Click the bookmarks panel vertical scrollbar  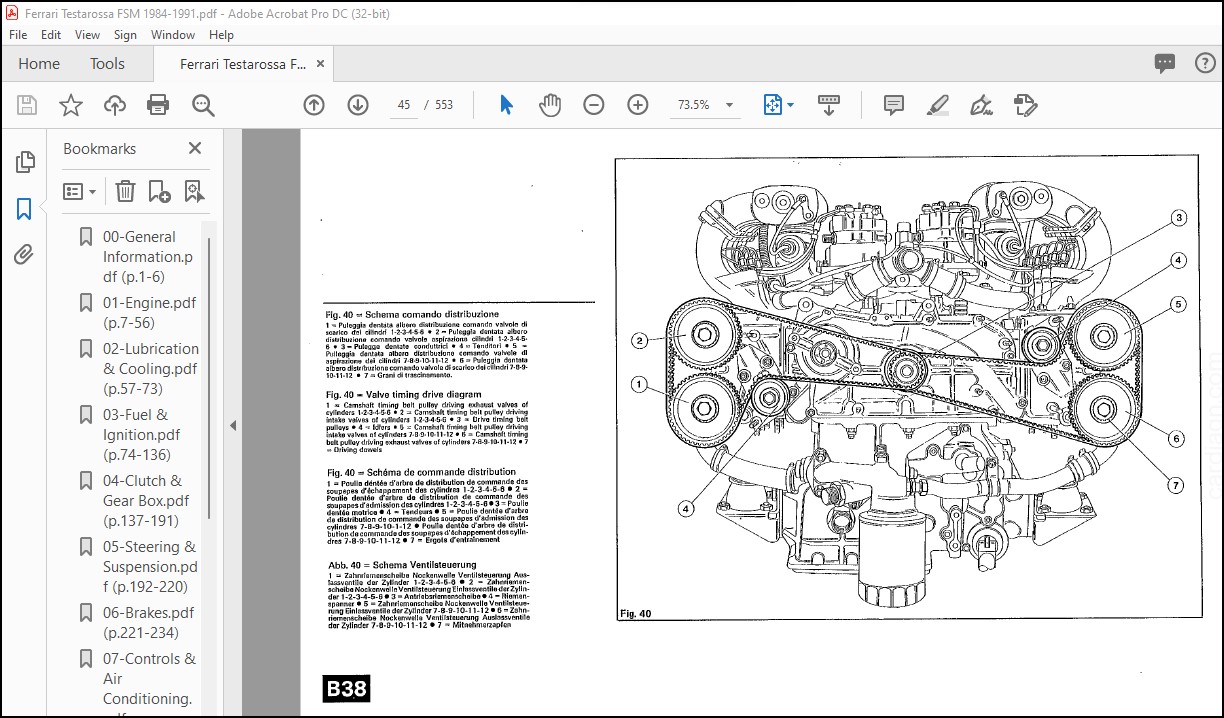click(x=210, y=378)
